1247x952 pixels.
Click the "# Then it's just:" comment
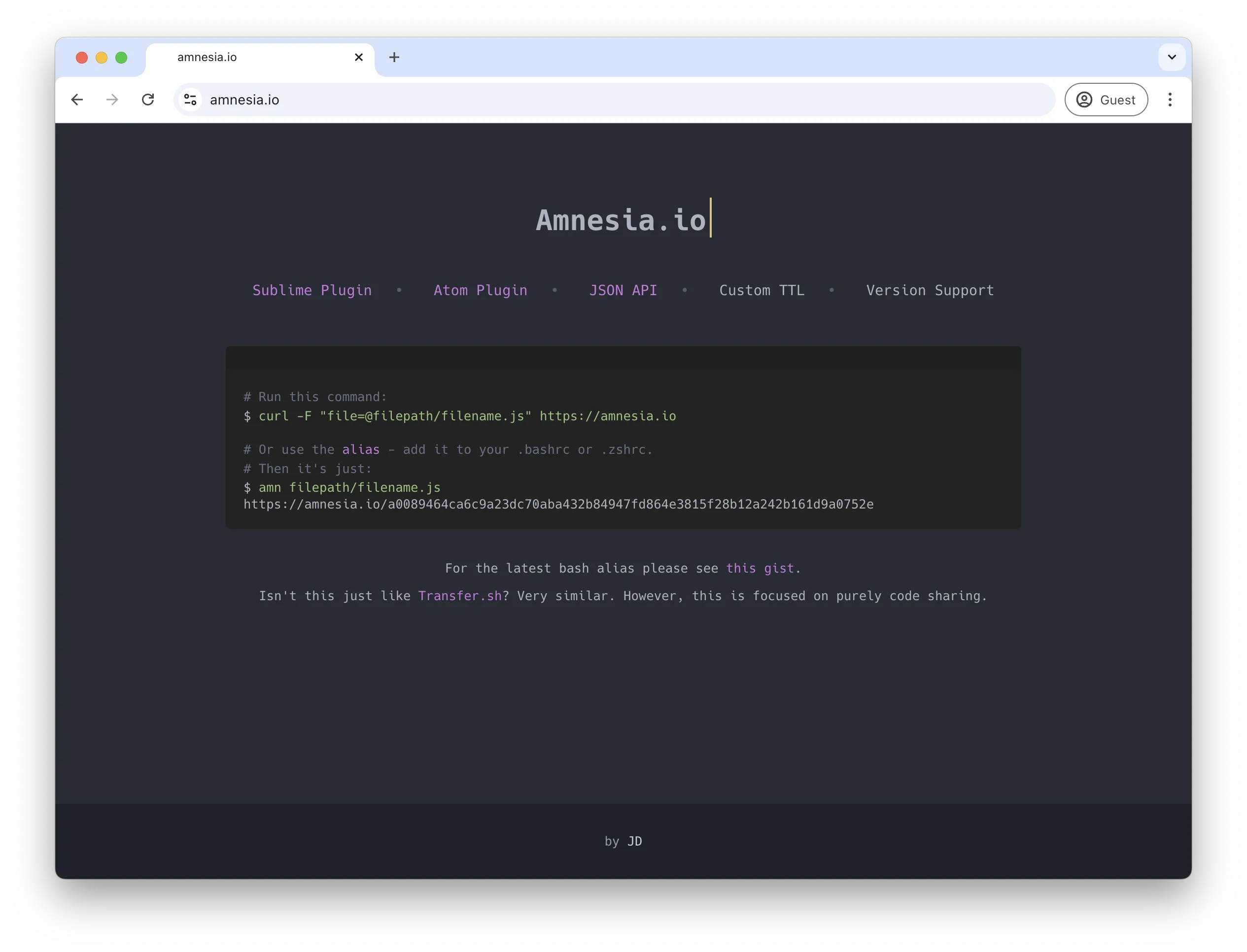click(x=308, y=469)
